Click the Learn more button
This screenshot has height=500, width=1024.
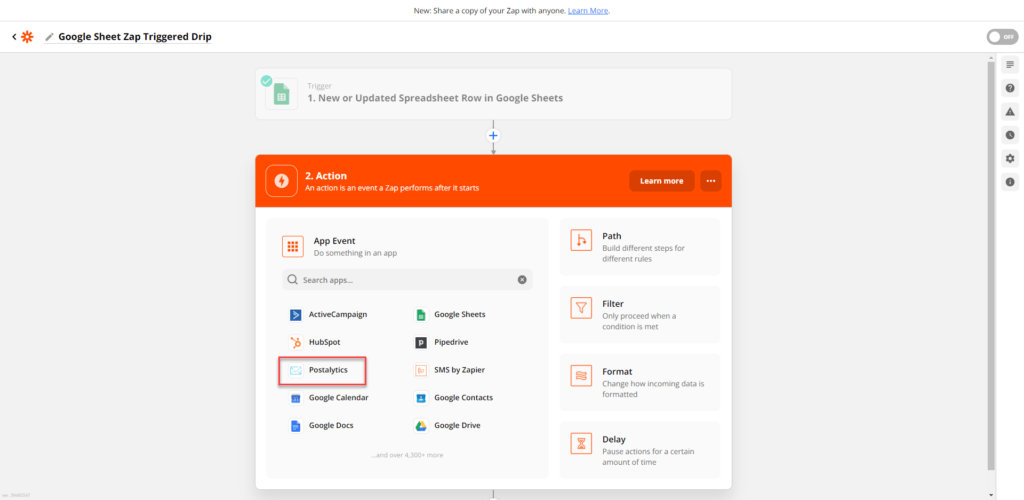click(662, 181)
